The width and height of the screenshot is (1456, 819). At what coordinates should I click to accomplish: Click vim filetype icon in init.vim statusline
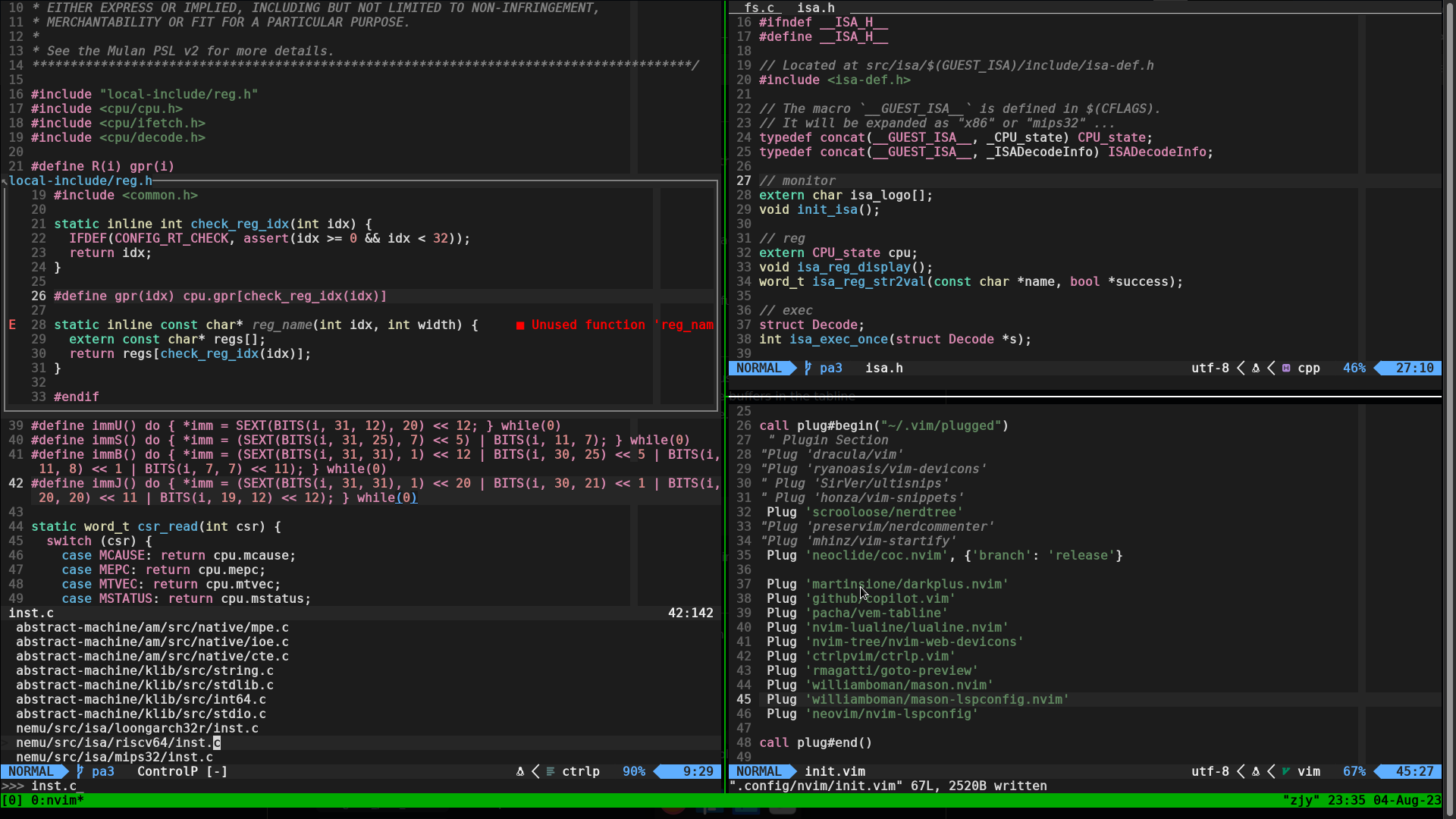coord(1286,771)
